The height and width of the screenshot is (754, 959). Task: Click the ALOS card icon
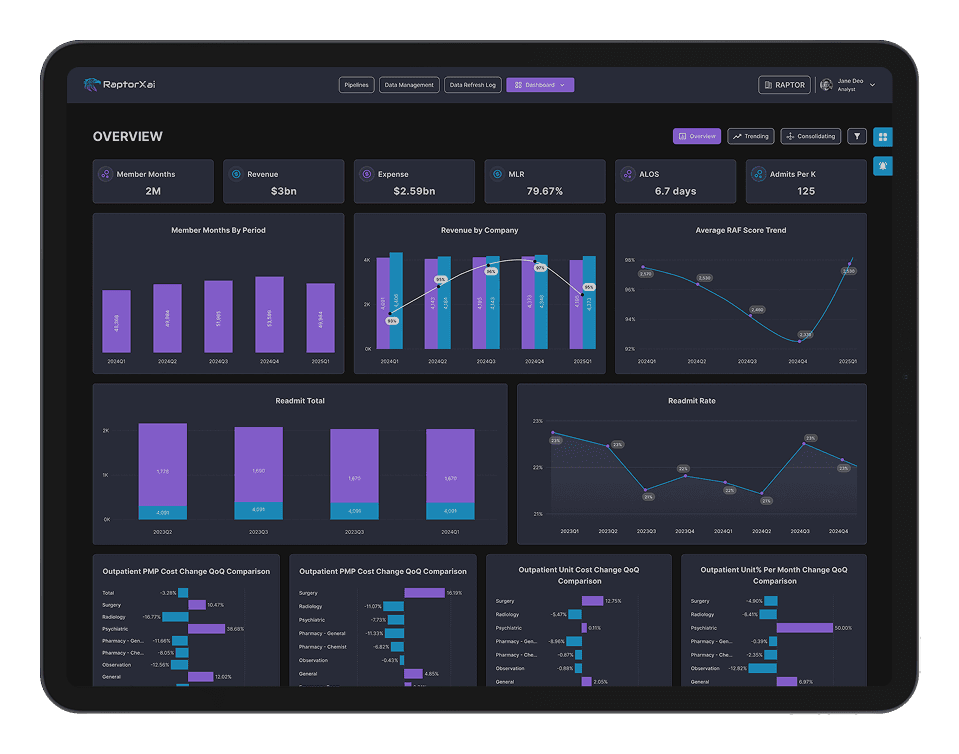click(x=628, y=174)
